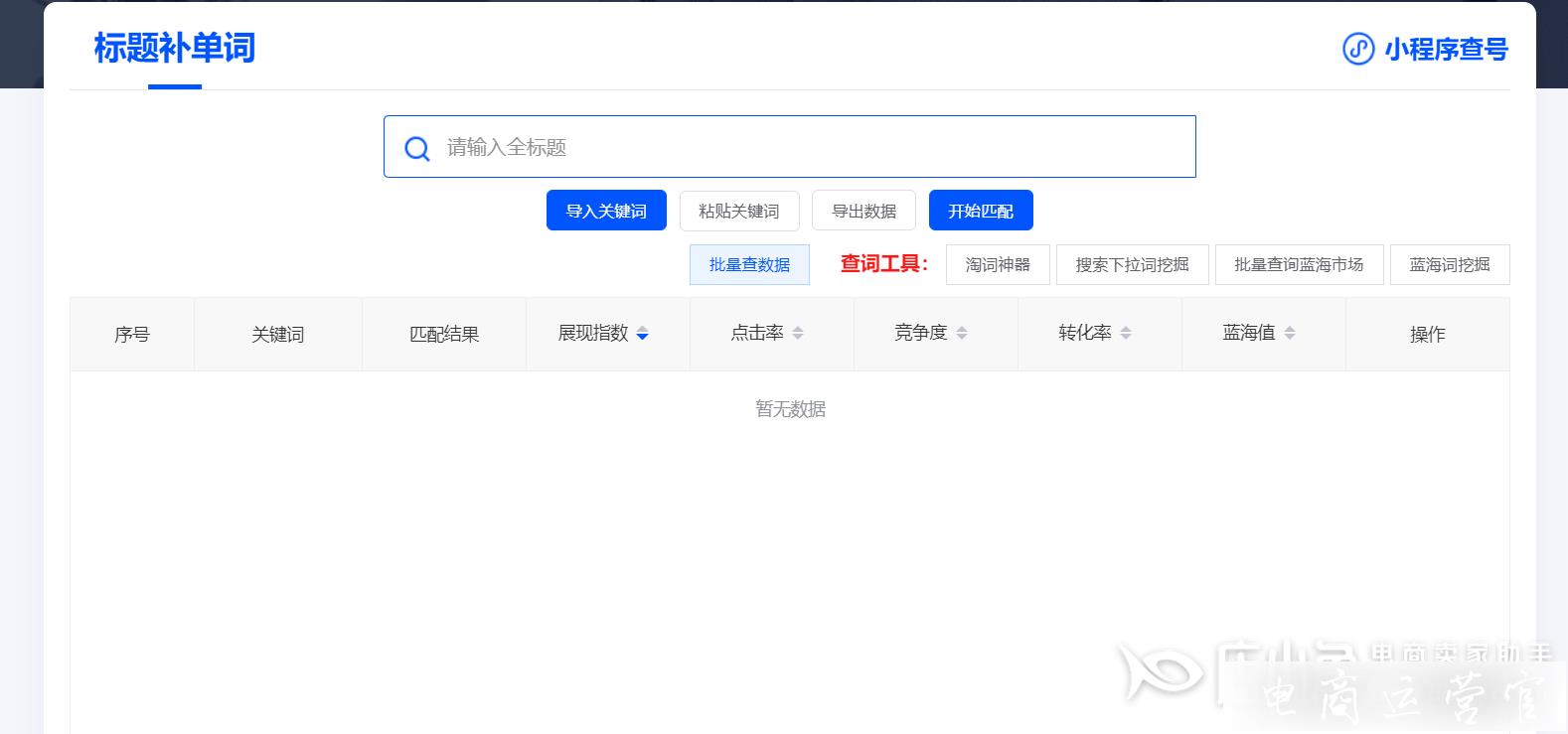The width and height of the screenshot is (1568, 734).
Task: Click the search magnifier icon
Action: [417, 149]
